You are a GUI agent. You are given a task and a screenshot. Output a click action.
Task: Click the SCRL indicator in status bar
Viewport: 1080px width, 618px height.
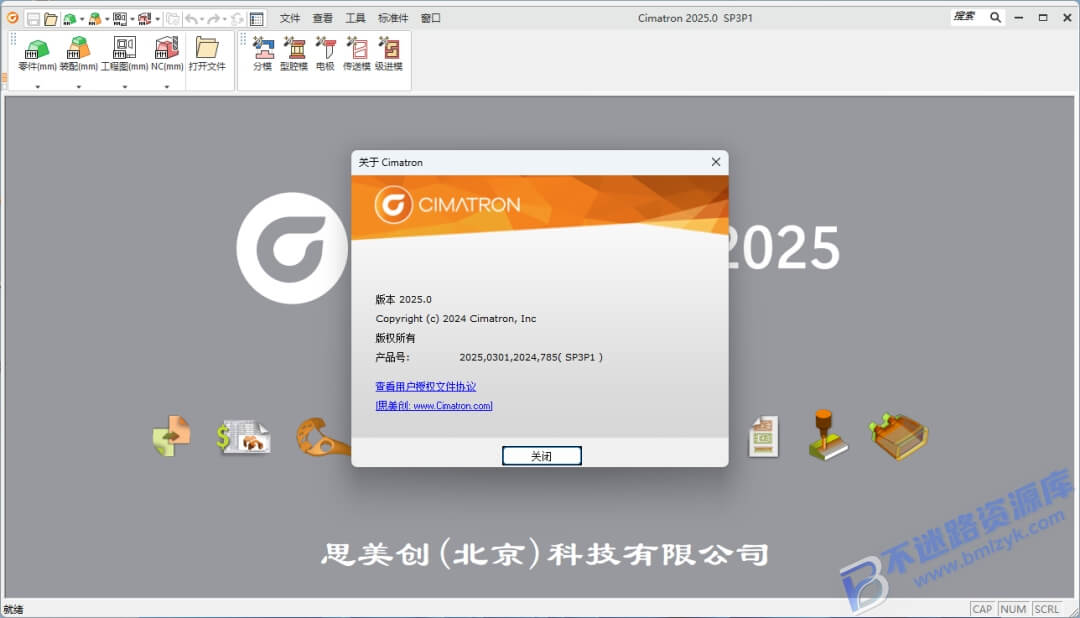coord(1047,609)
